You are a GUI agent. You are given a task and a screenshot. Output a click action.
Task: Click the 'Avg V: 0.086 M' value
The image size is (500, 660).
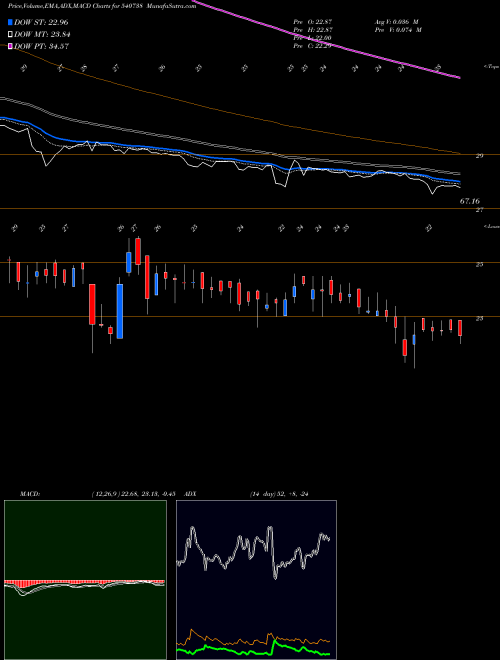tap(395, 21)
